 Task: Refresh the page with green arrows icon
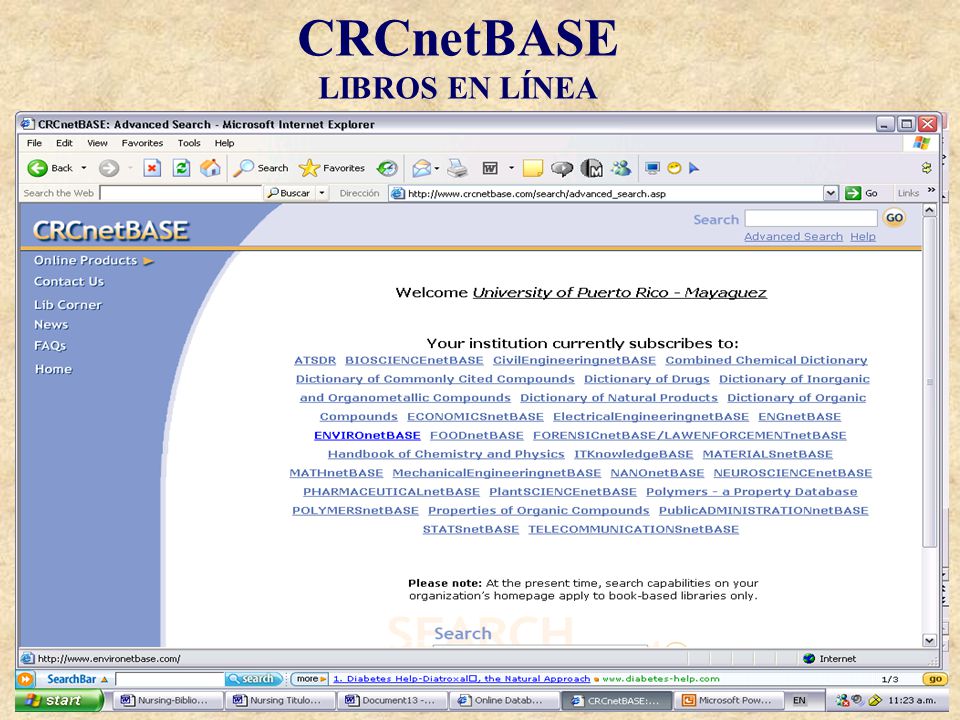[x=181, y=168]
